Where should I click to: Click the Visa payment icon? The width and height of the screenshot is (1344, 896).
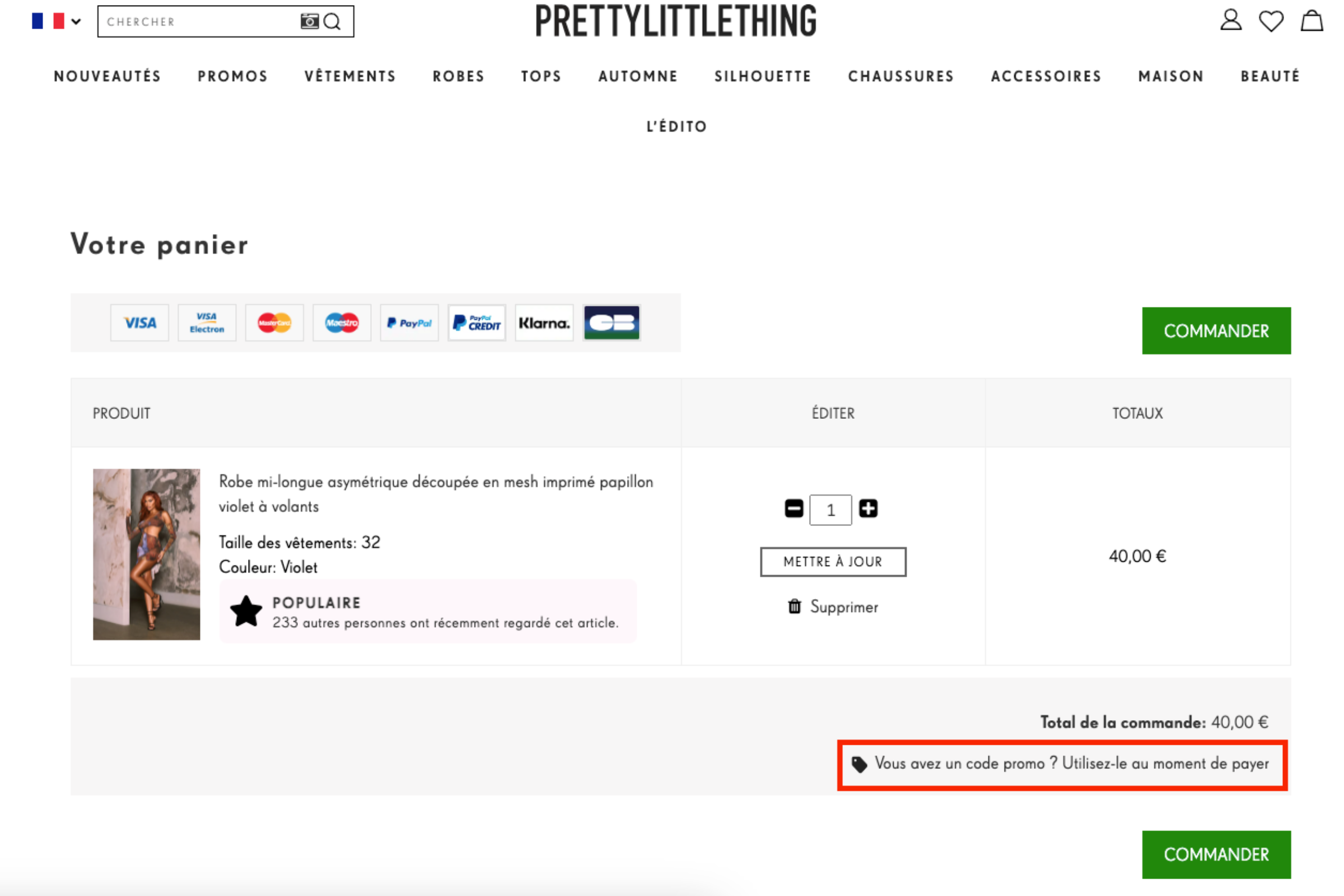(140, 322)
